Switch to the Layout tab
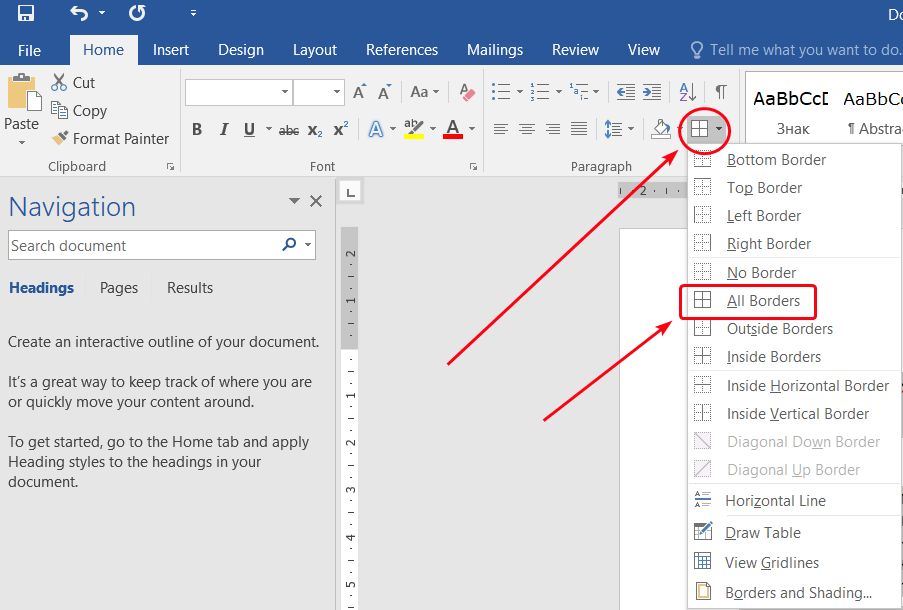This screenshot has height=610, width=903. click(x=314, y=50)
